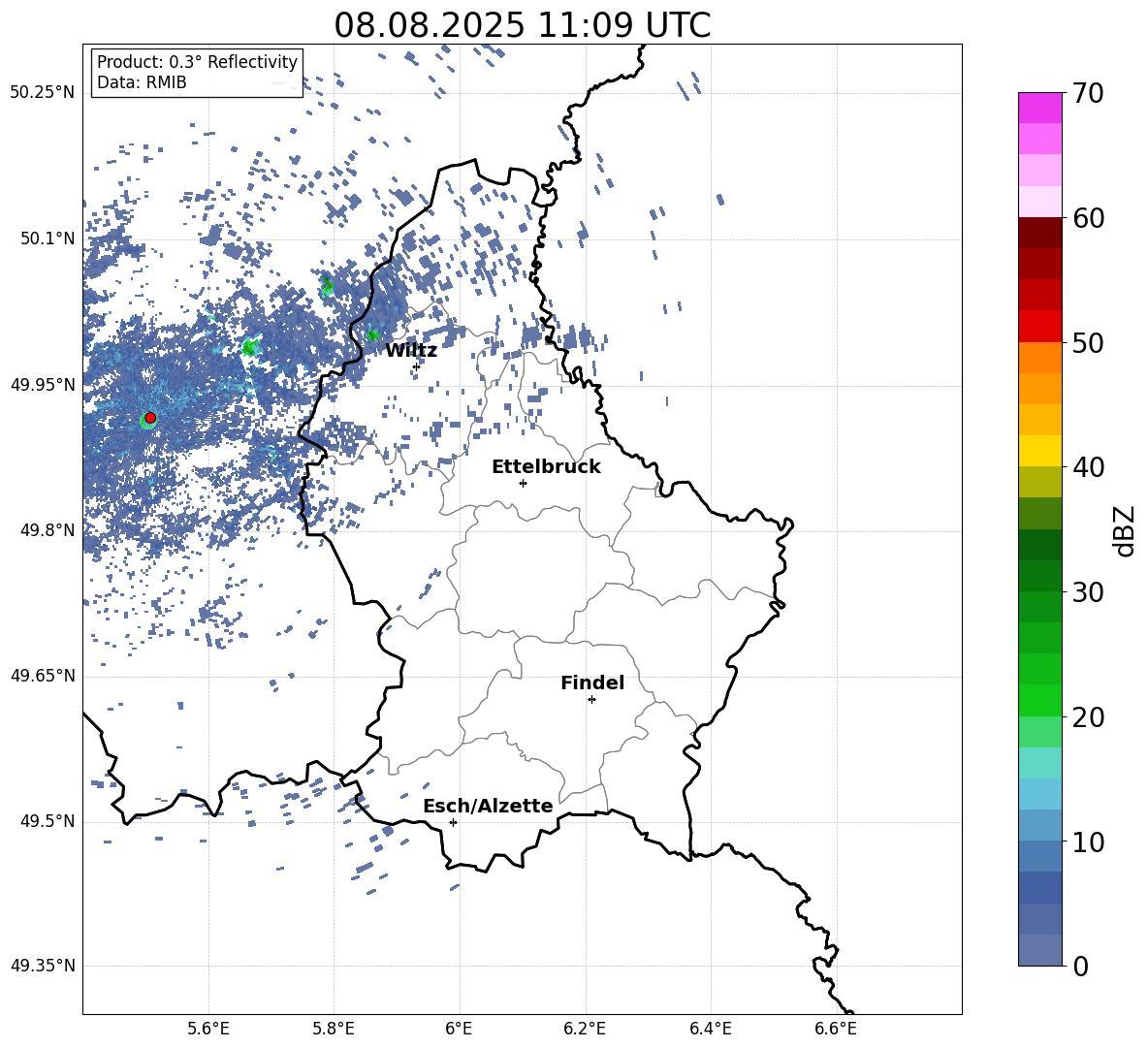Click the red radar location marker

(x=150, y=418)
